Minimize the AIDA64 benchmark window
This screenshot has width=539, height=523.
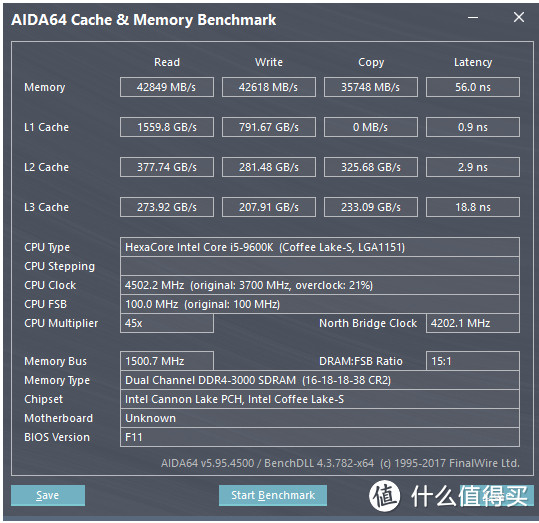pos(473,18)
